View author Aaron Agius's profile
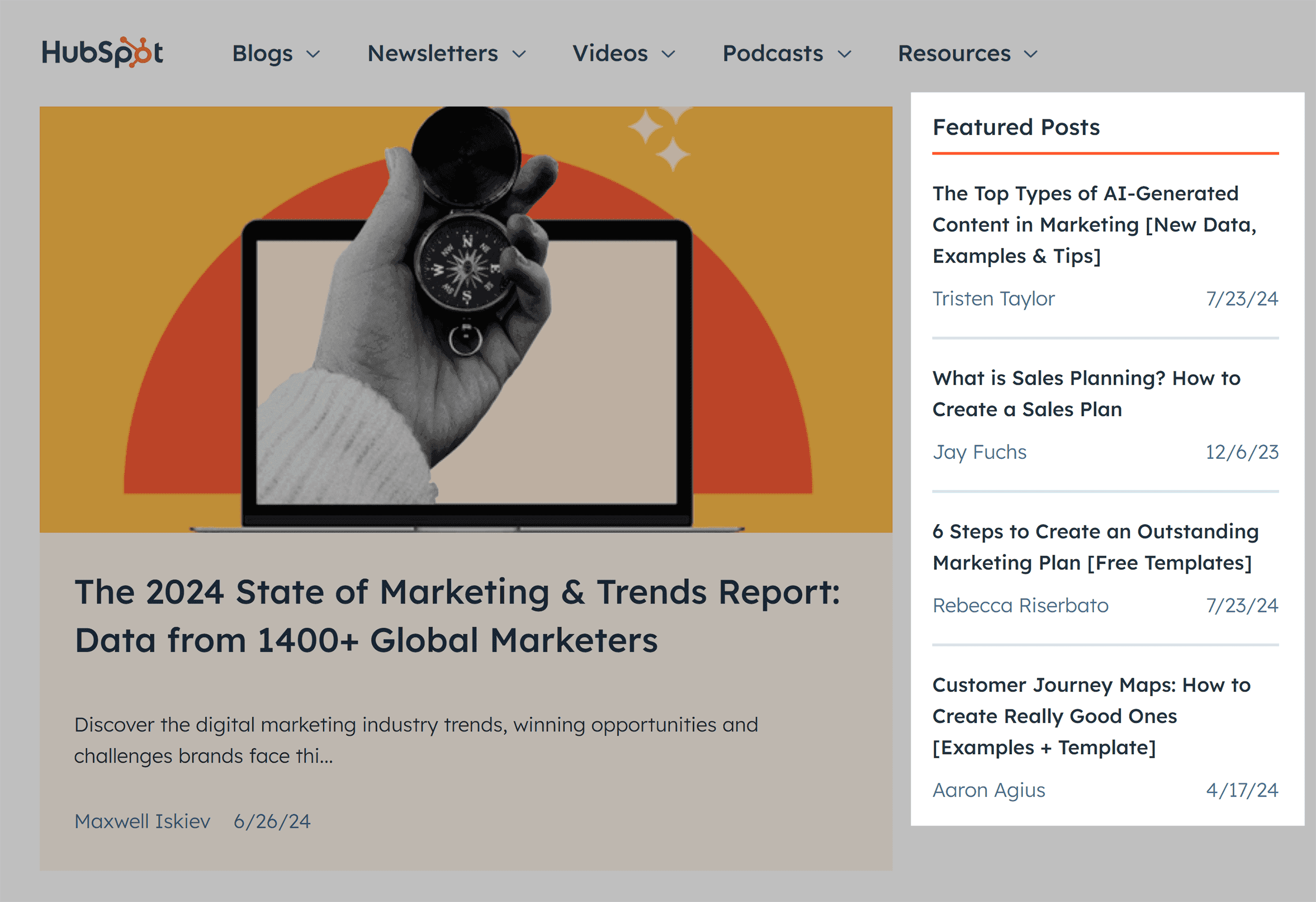 [989, 790]
